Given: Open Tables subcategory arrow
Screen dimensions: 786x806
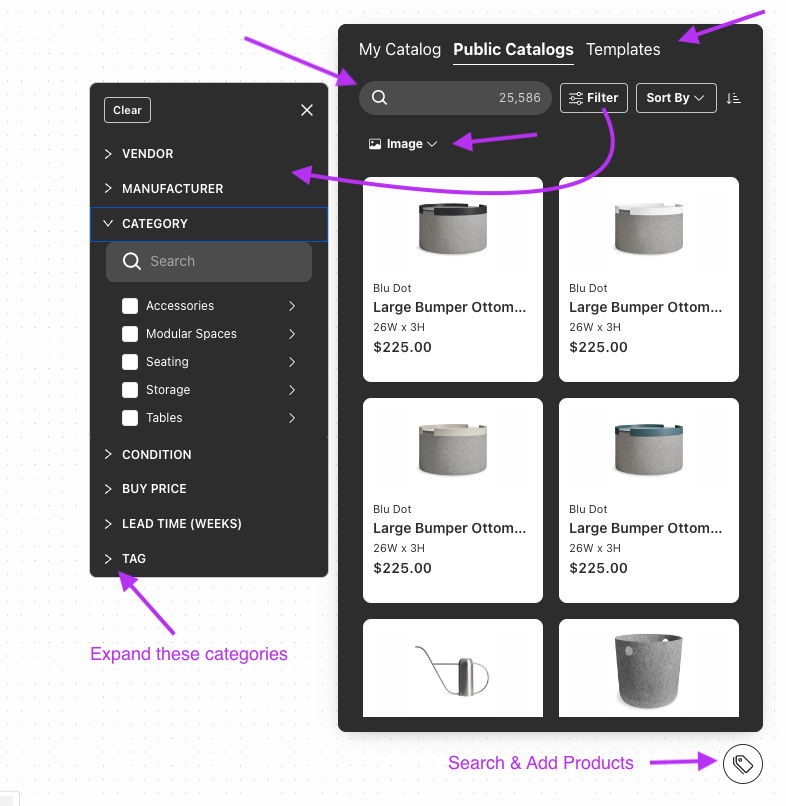Looking at the screenshot, I should (x=292, y=418).
